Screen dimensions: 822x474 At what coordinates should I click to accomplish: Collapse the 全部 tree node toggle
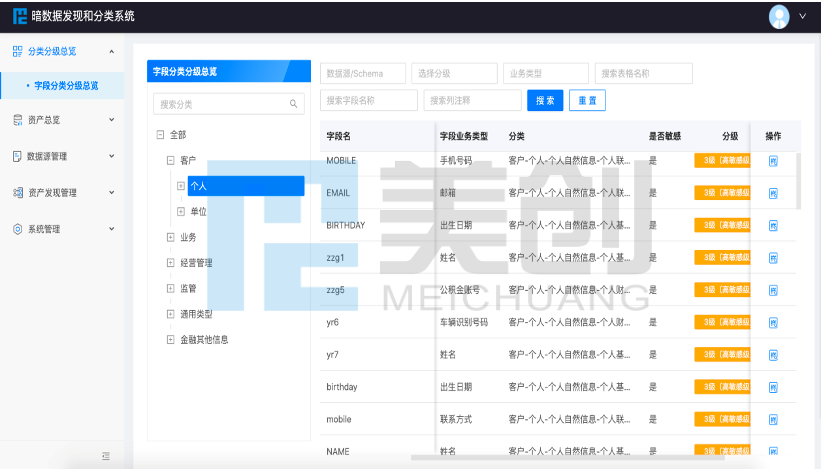tap(160, 135)
